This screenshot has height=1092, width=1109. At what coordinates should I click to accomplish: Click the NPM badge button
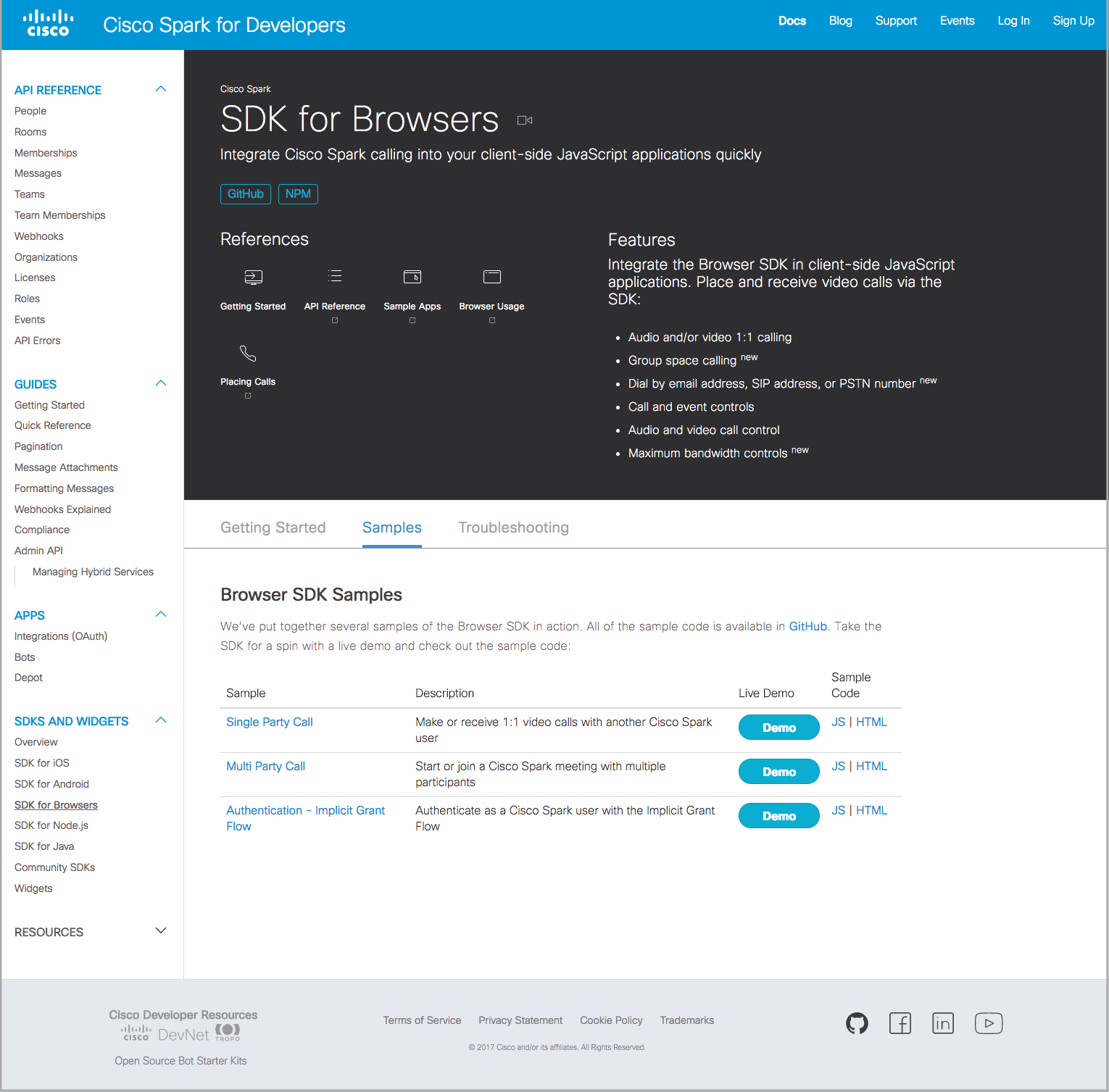(298, 194)
